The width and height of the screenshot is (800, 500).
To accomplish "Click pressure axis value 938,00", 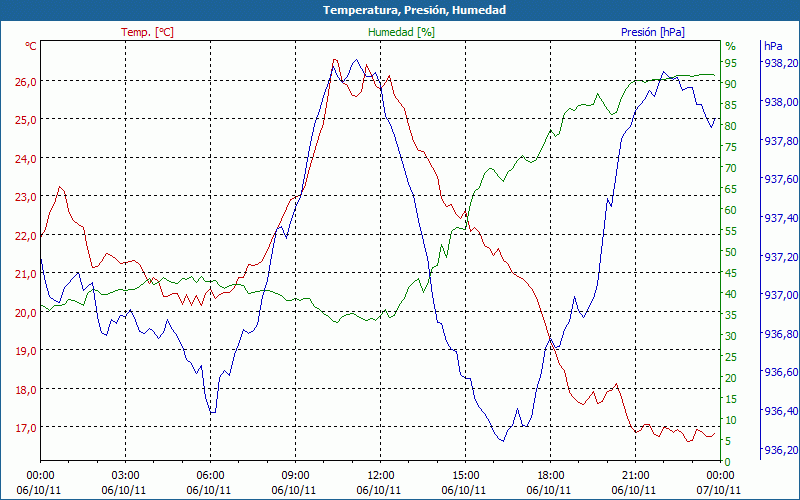I will tap(781, 102).
